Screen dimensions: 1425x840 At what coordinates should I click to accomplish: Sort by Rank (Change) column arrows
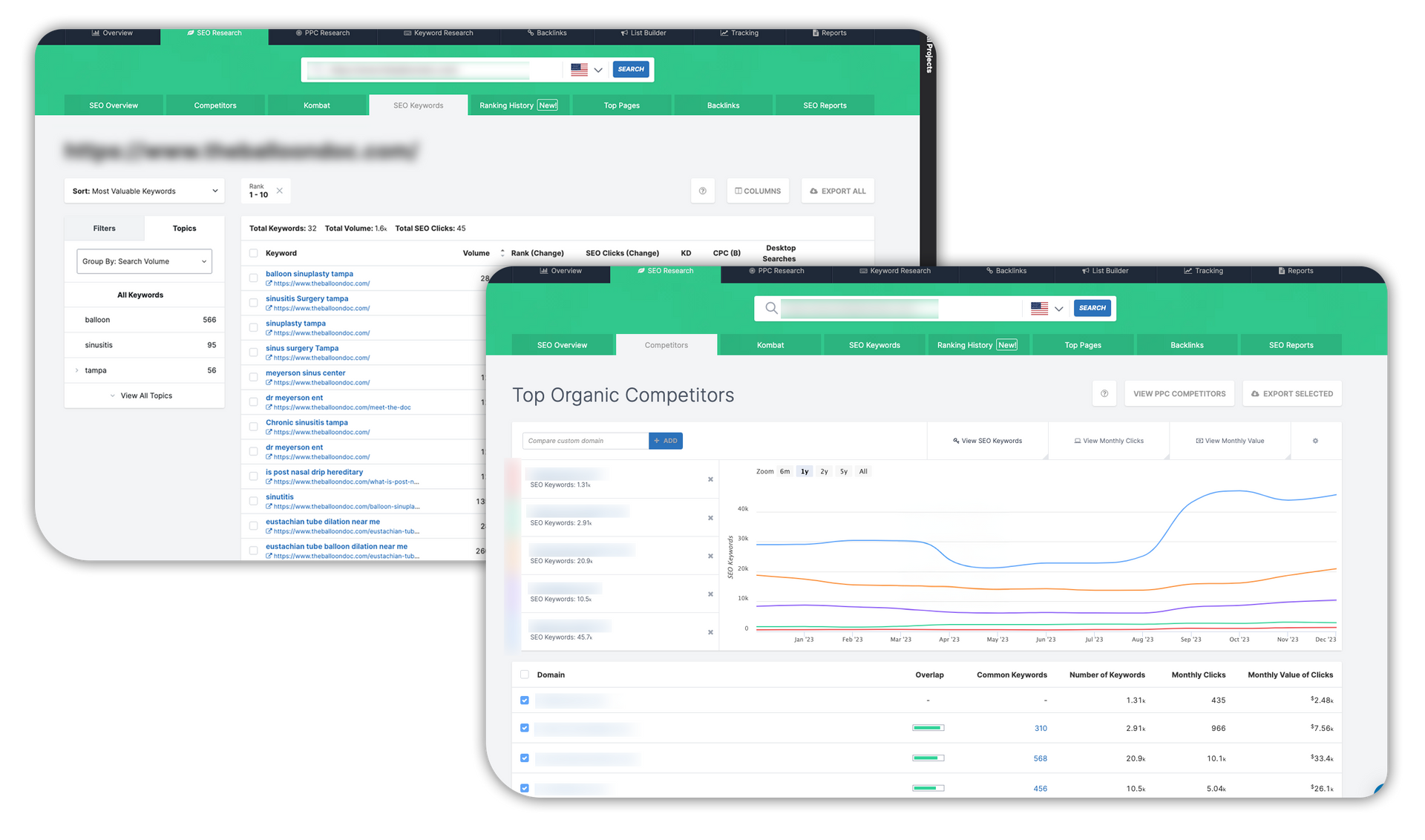[502, 253]
